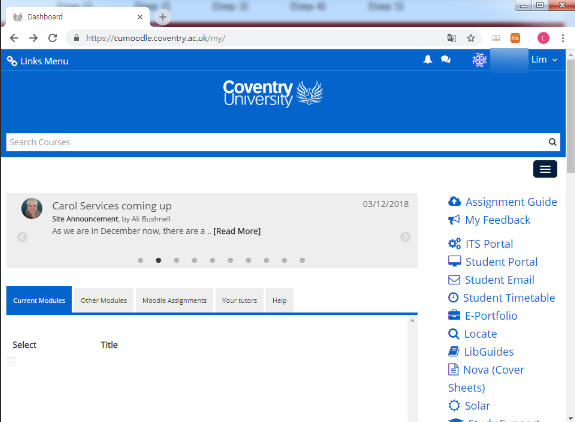Click Student Timetable clock icon
Viewport: 575px width, 422px height.
click(453, 297)
